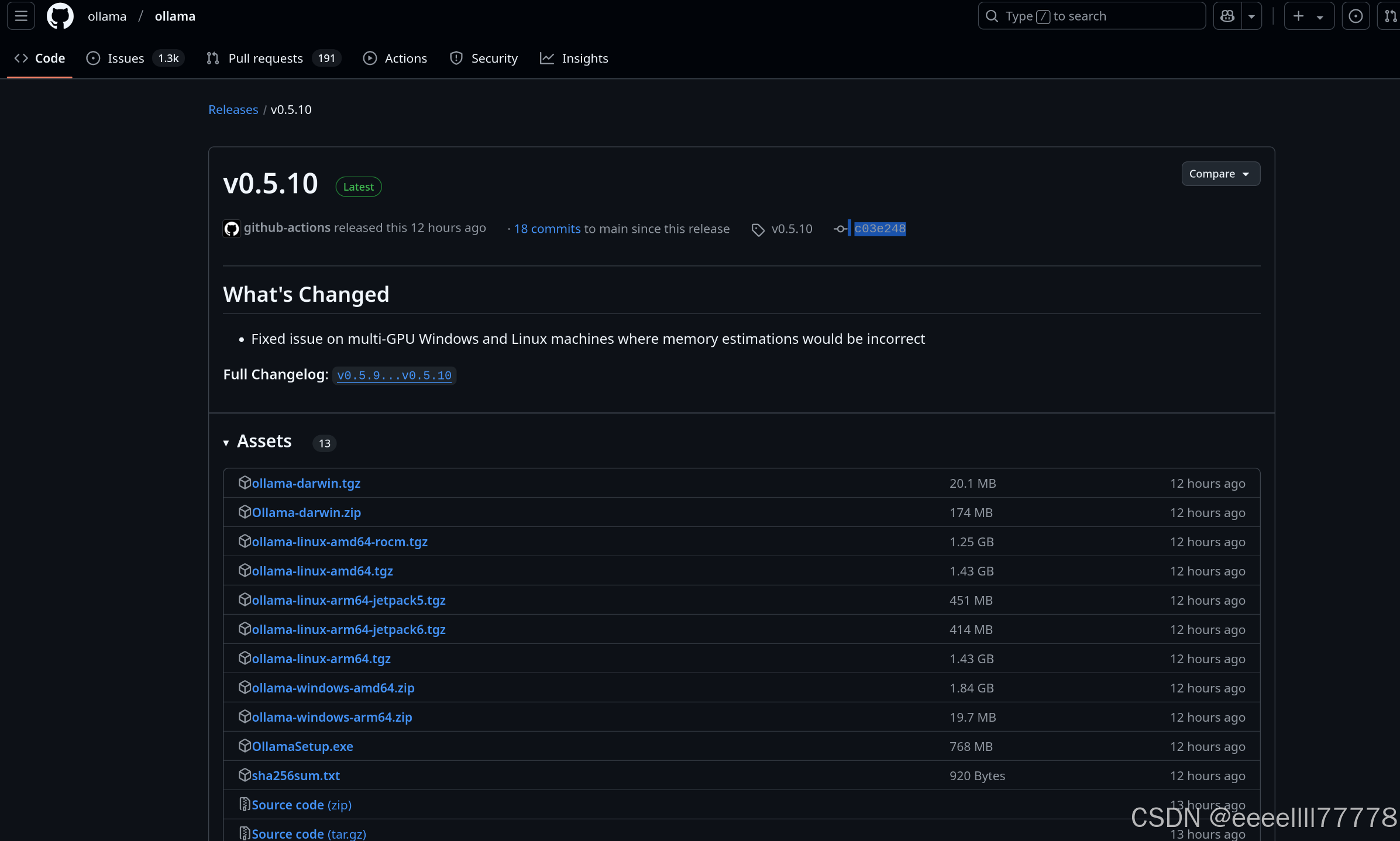Open the v0.5.9...v0.5.10 changelog link
The height and width of the screenshot is (841, 1400).
click(x=394, y=375)
